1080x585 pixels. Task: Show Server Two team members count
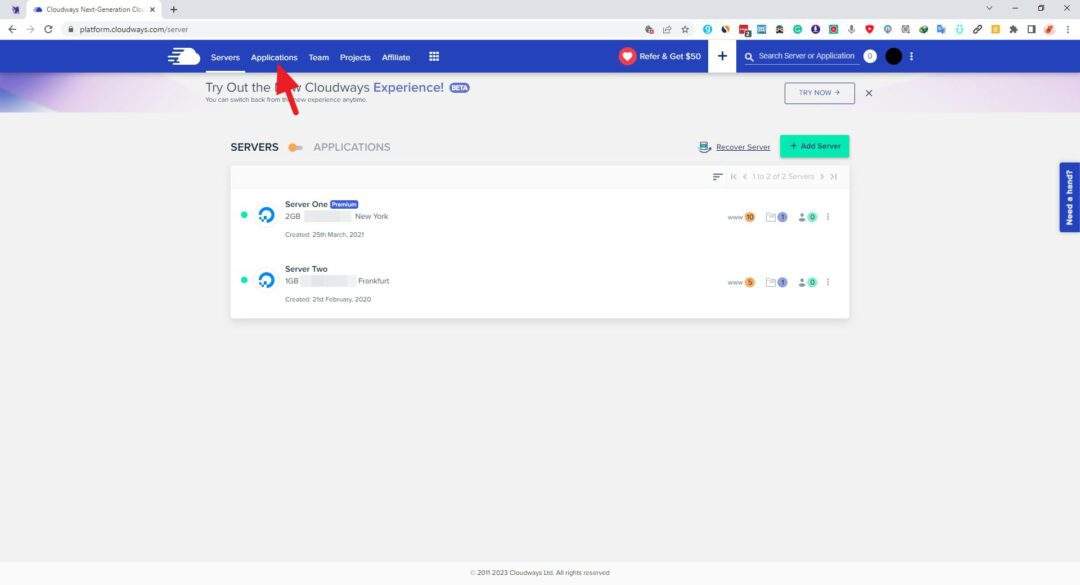tap(807, 283)
